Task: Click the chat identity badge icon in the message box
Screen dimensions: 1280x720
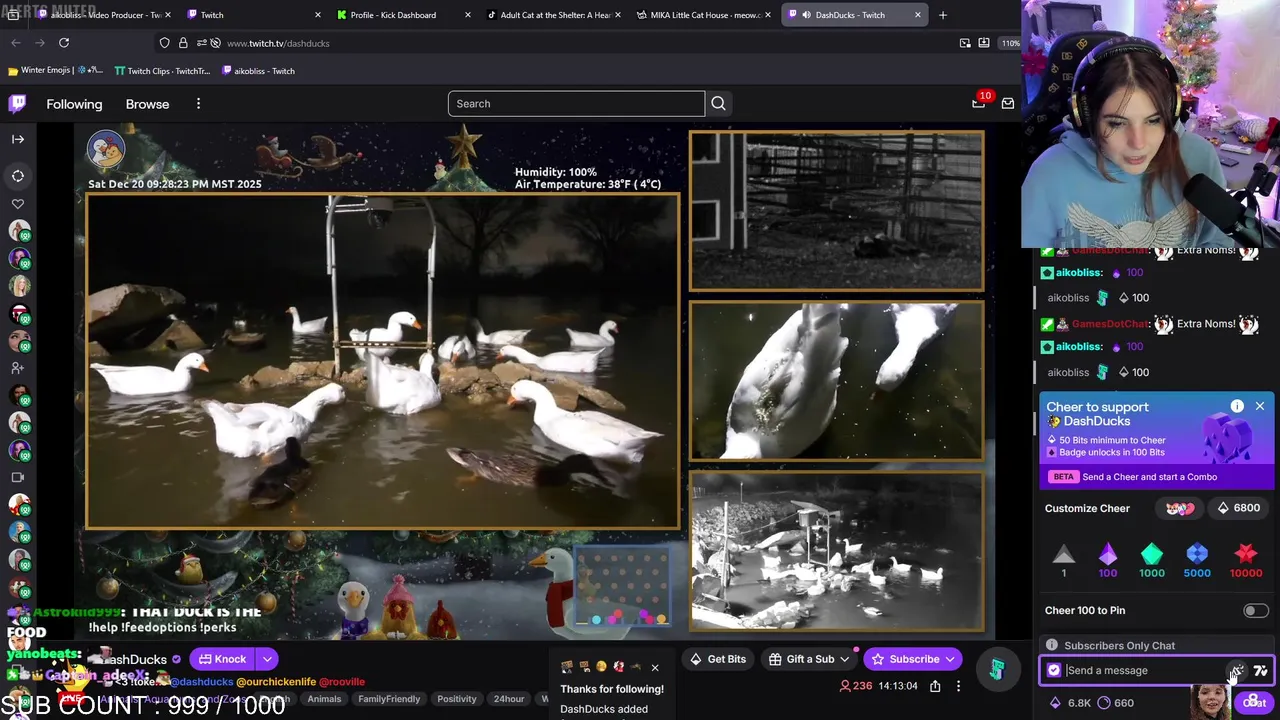Action: tap(1053, 671)
